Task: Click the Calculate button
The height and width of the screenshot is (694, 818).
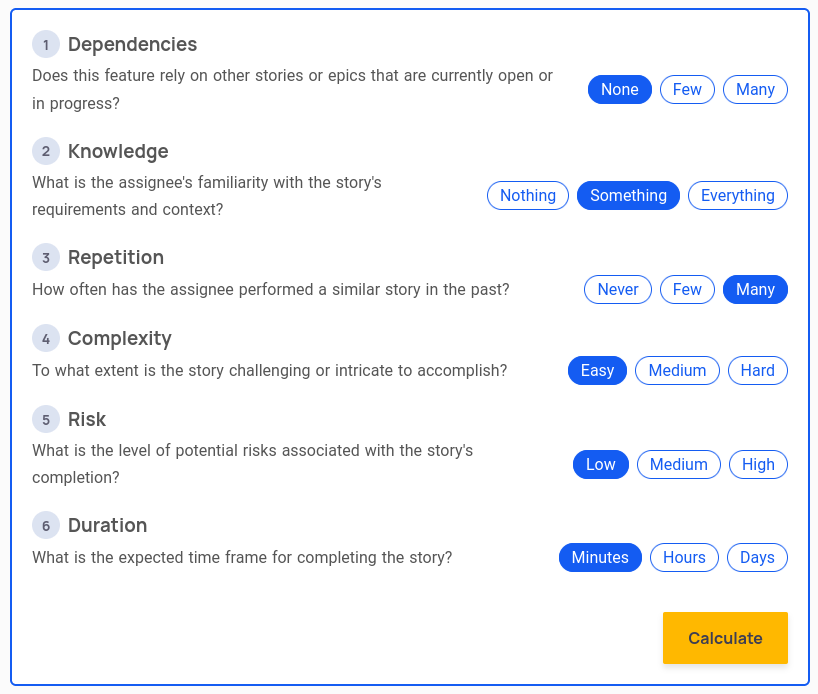Action: pos(725,638)
